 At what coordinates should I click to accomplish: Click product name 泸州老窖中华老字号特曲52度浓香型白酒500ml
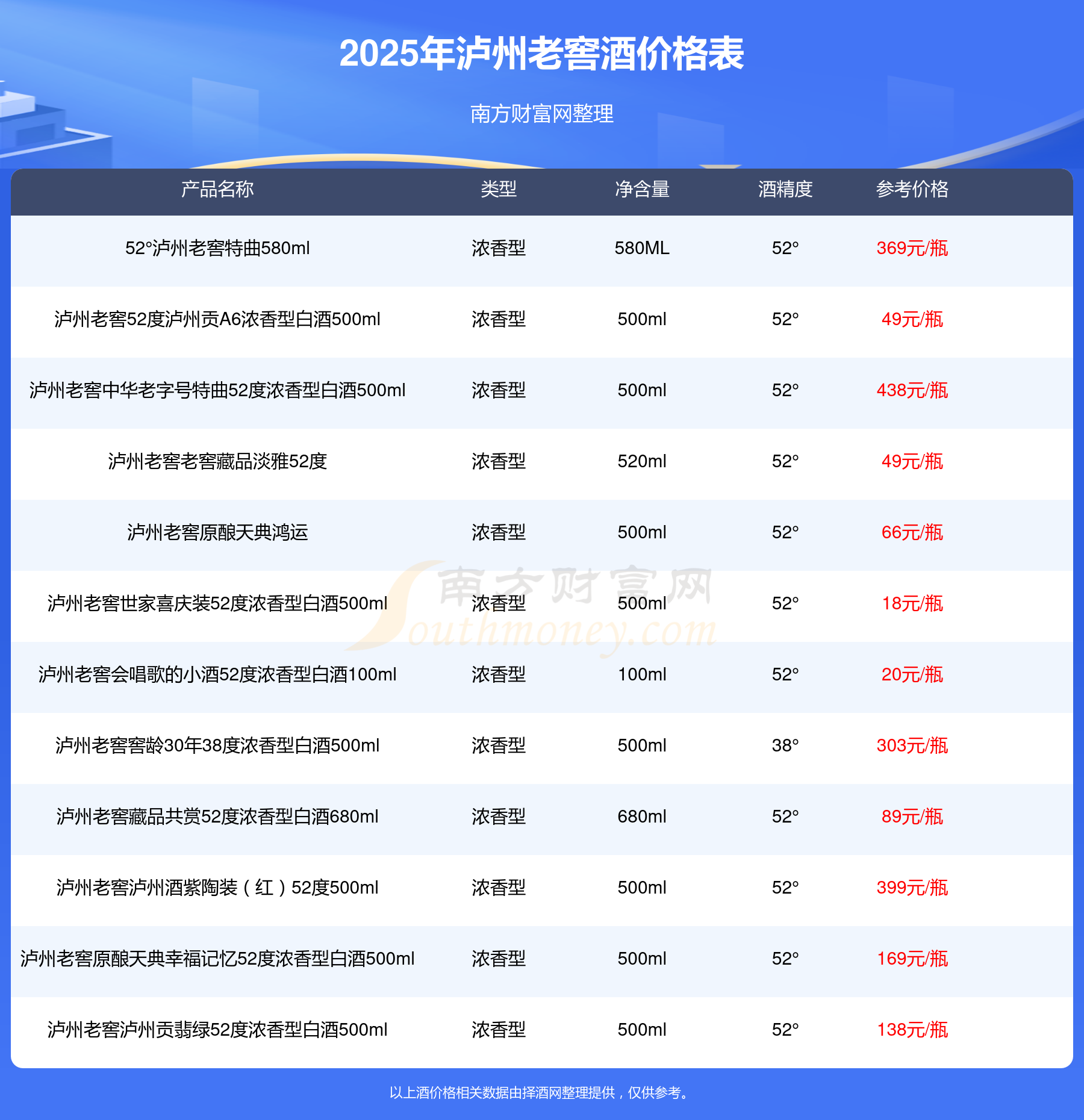click(217, 390)
